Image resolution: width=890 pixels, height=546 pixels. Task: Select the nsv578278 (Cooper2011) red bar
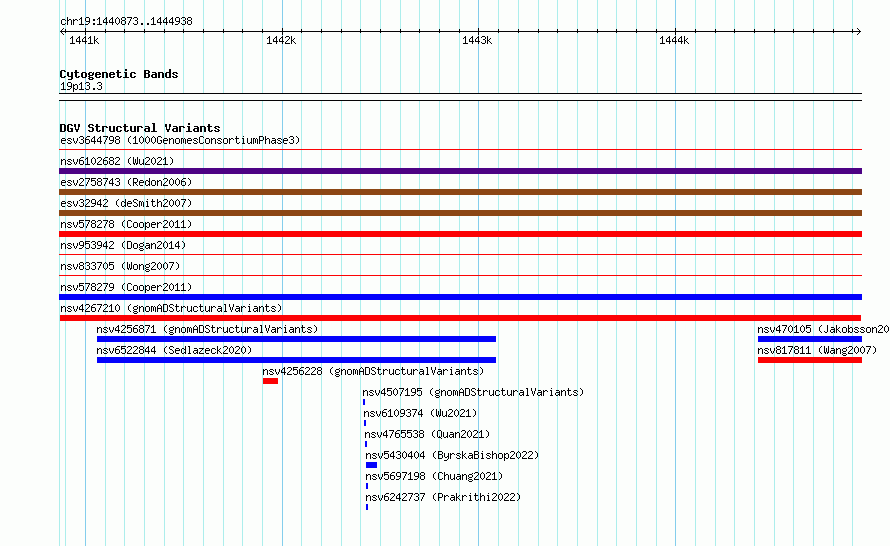click(460, 234)
